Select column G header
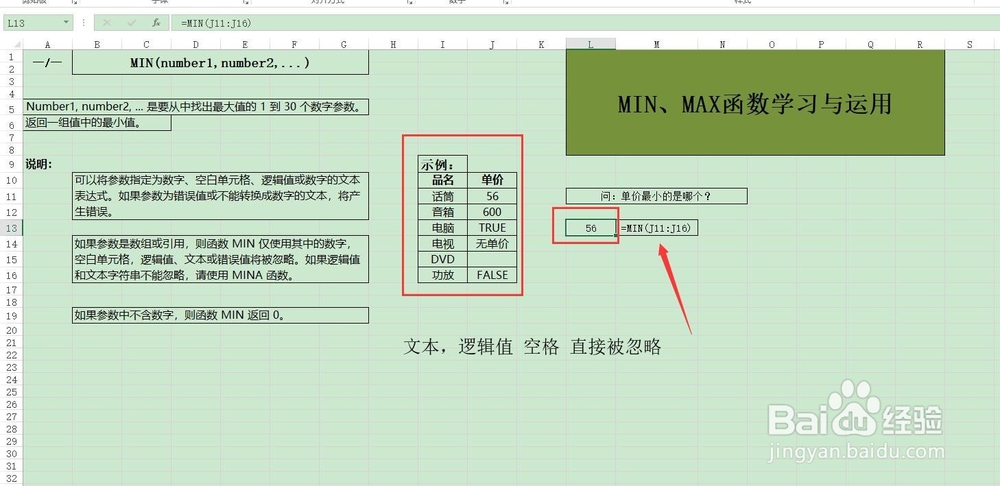Viewport: 1000px width, 486px height. pos(344,44)
